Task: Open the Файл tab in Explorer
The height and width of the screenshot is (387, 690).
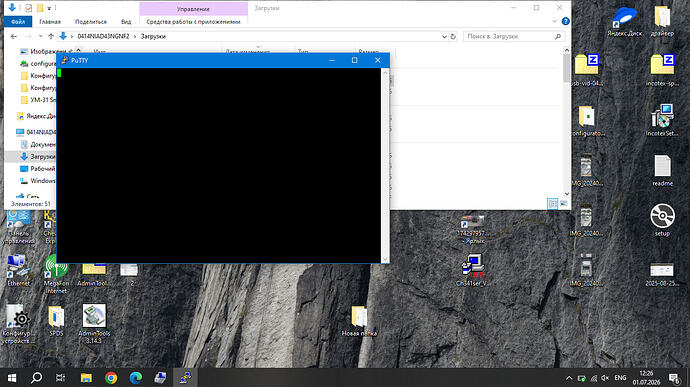Action: (18, 22)
